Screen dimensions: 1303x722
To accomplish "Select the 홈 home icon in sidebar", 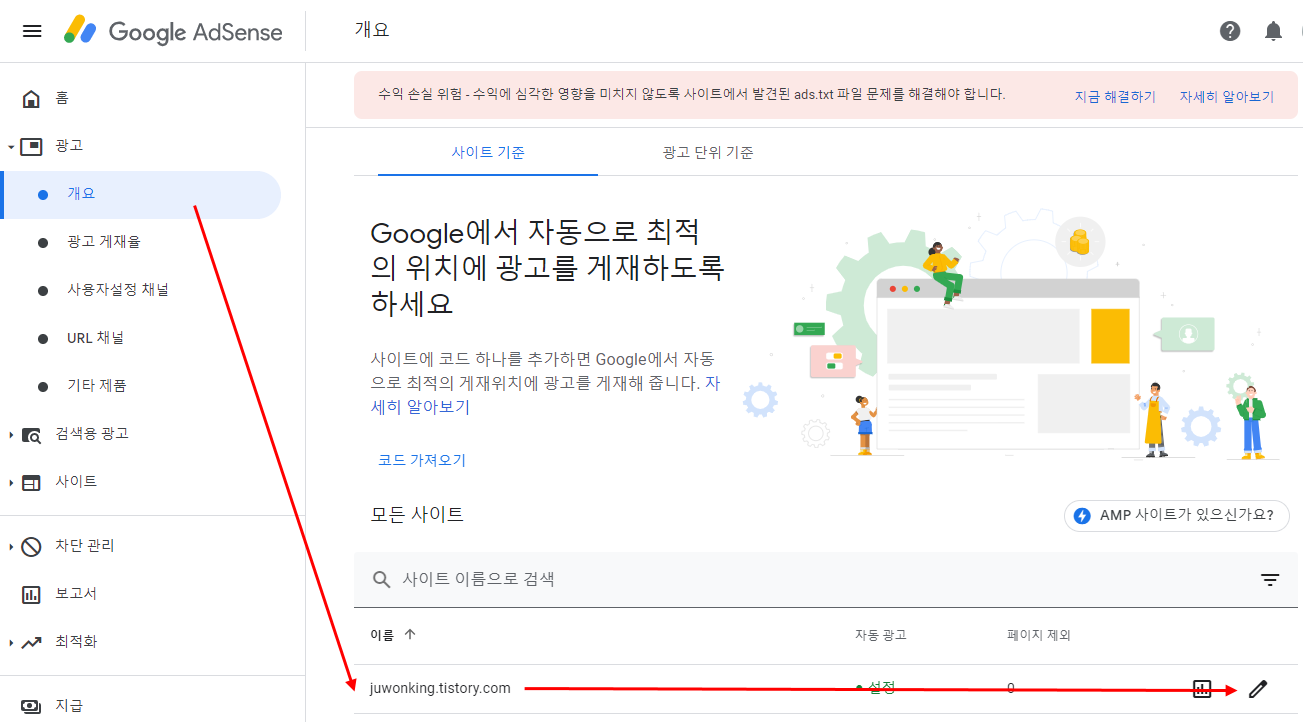I will click(31, 97).
